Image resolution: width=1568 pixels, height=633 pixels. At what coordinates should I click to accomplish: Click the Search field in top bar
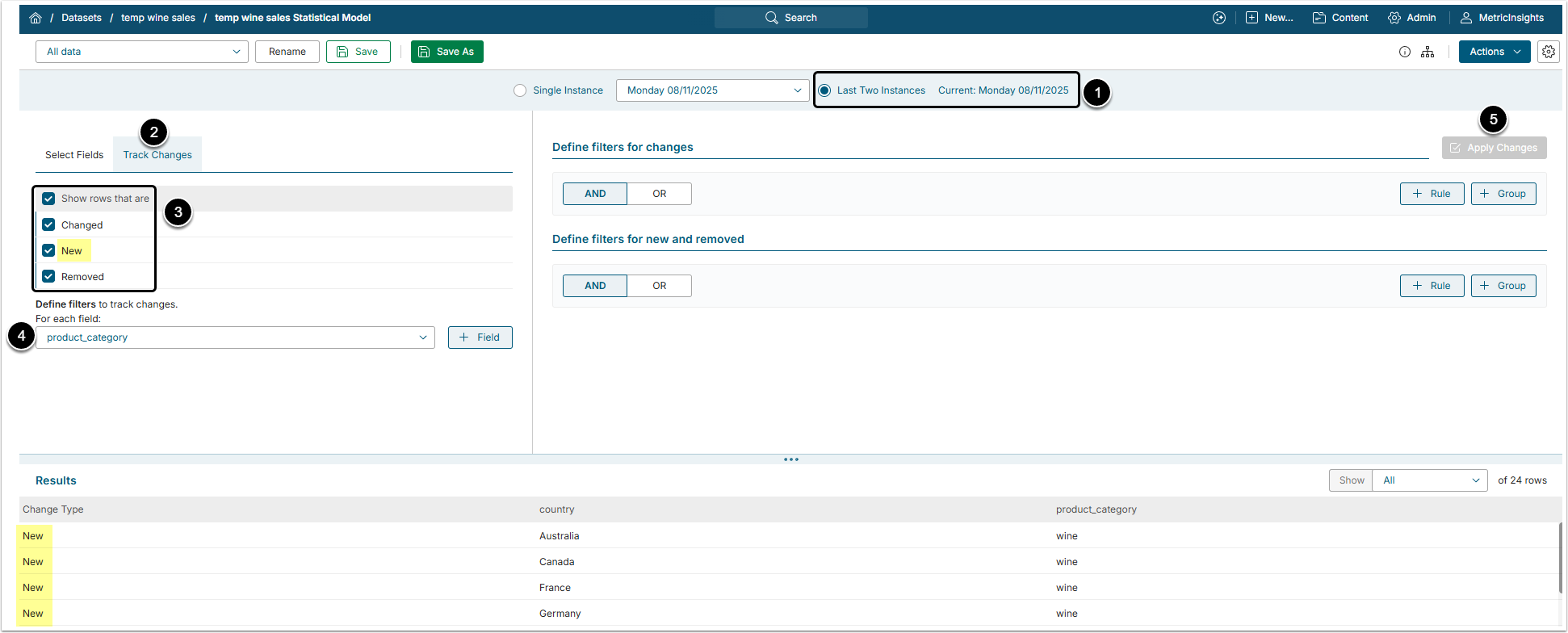(x=790, y=18)
